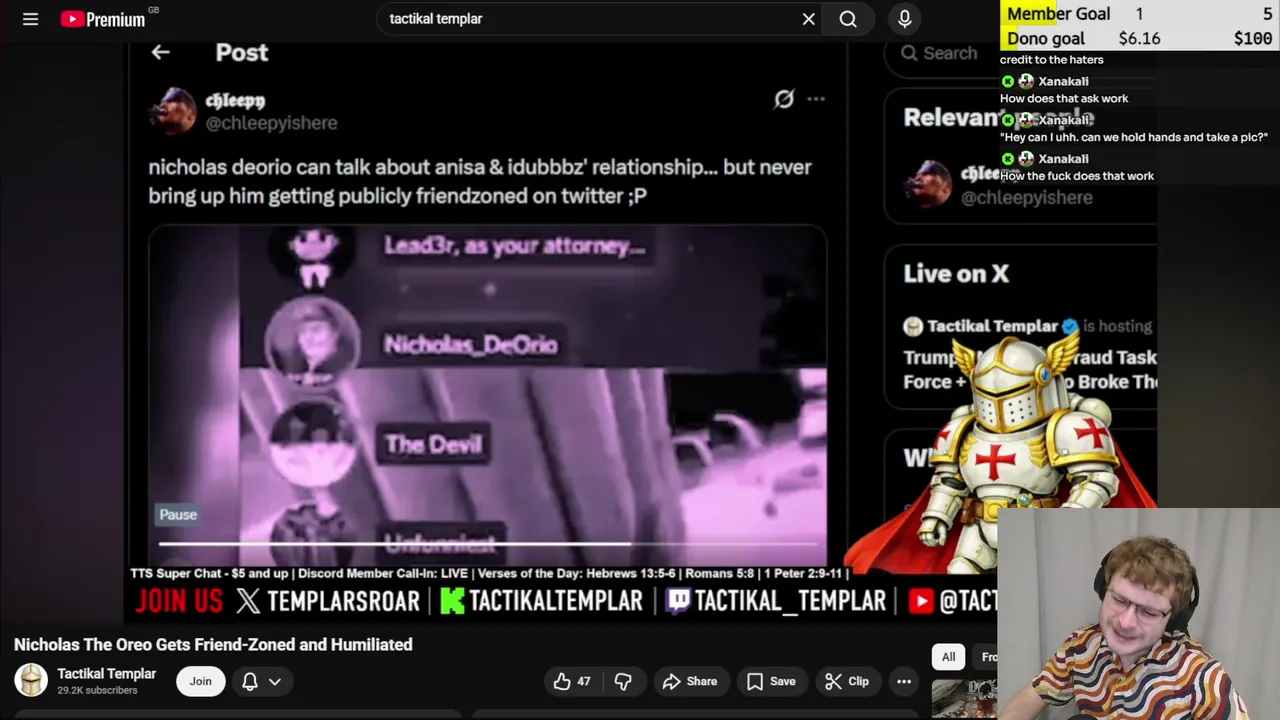Open Tactikal Templar channel name link
Viewport: 1280px width, 720px height.
tap(106, 674)
